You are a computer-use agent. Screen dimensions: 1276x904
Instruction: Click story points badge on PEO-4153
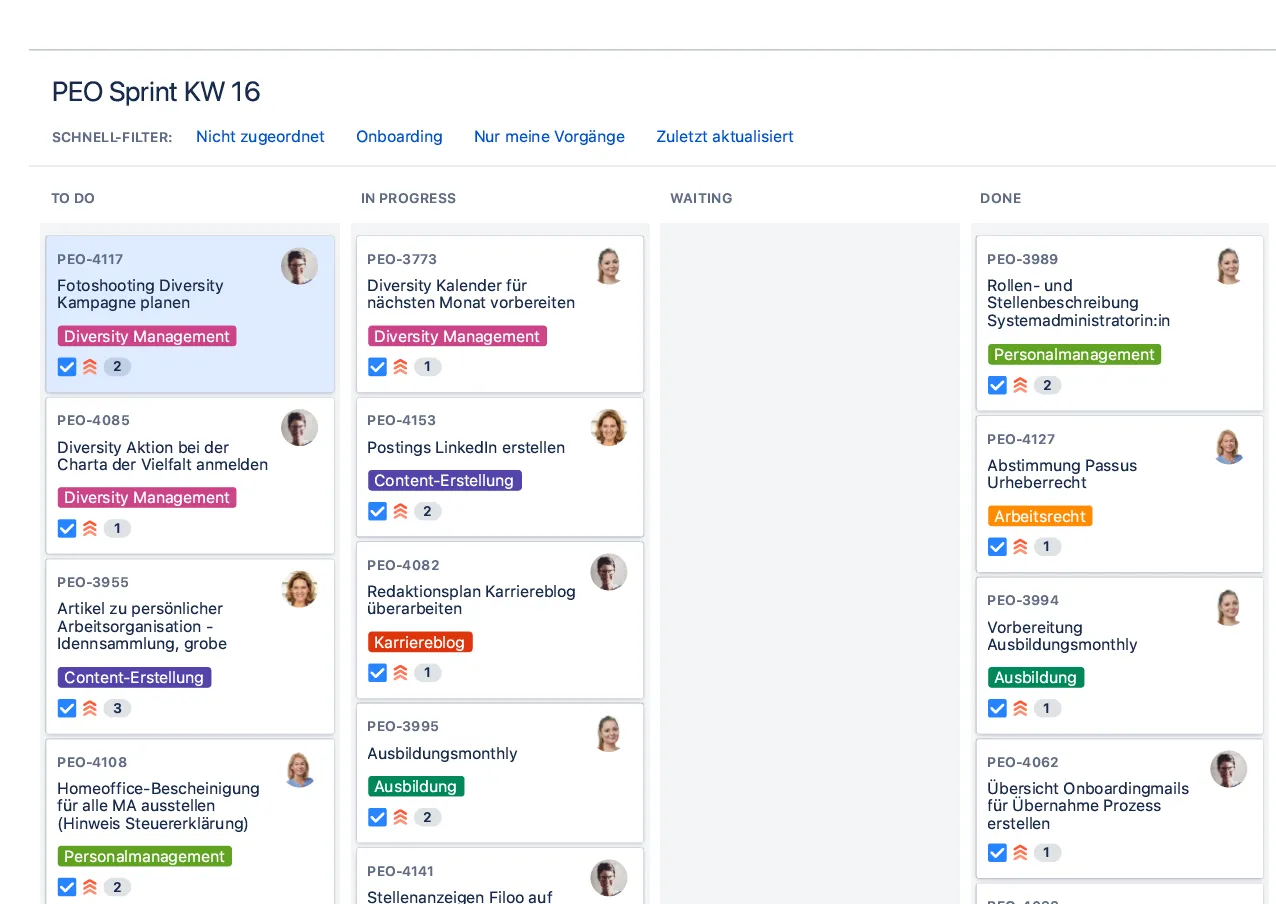(x=427, y=511)
